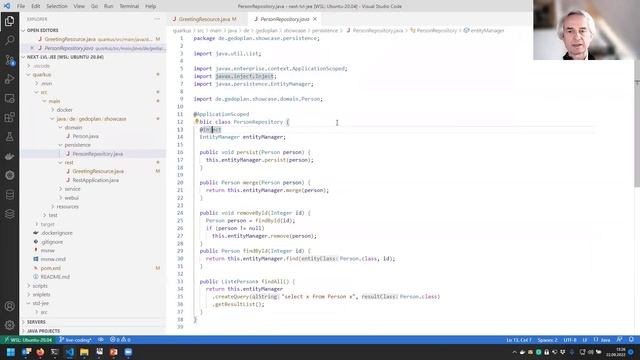Click the lightbulb code action icon on line 12

(x=196, y=122)
